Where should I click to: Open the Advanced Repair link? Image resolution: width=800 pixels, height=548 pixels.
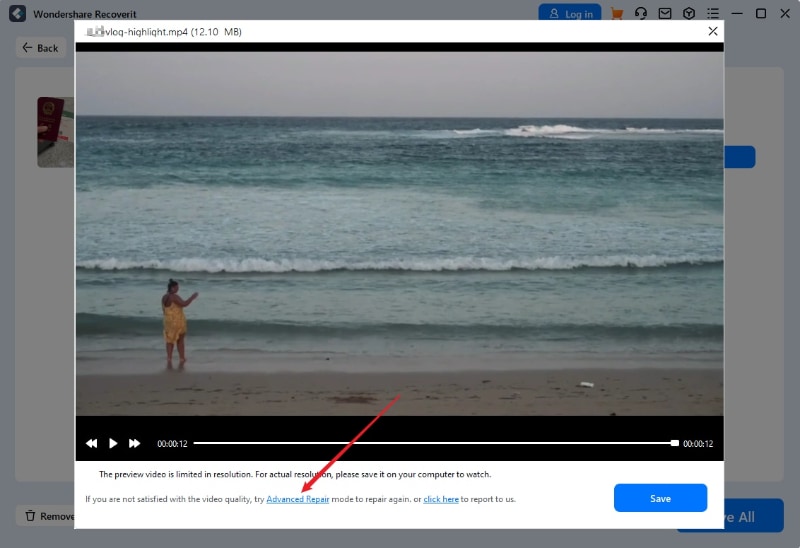(297, 499)
